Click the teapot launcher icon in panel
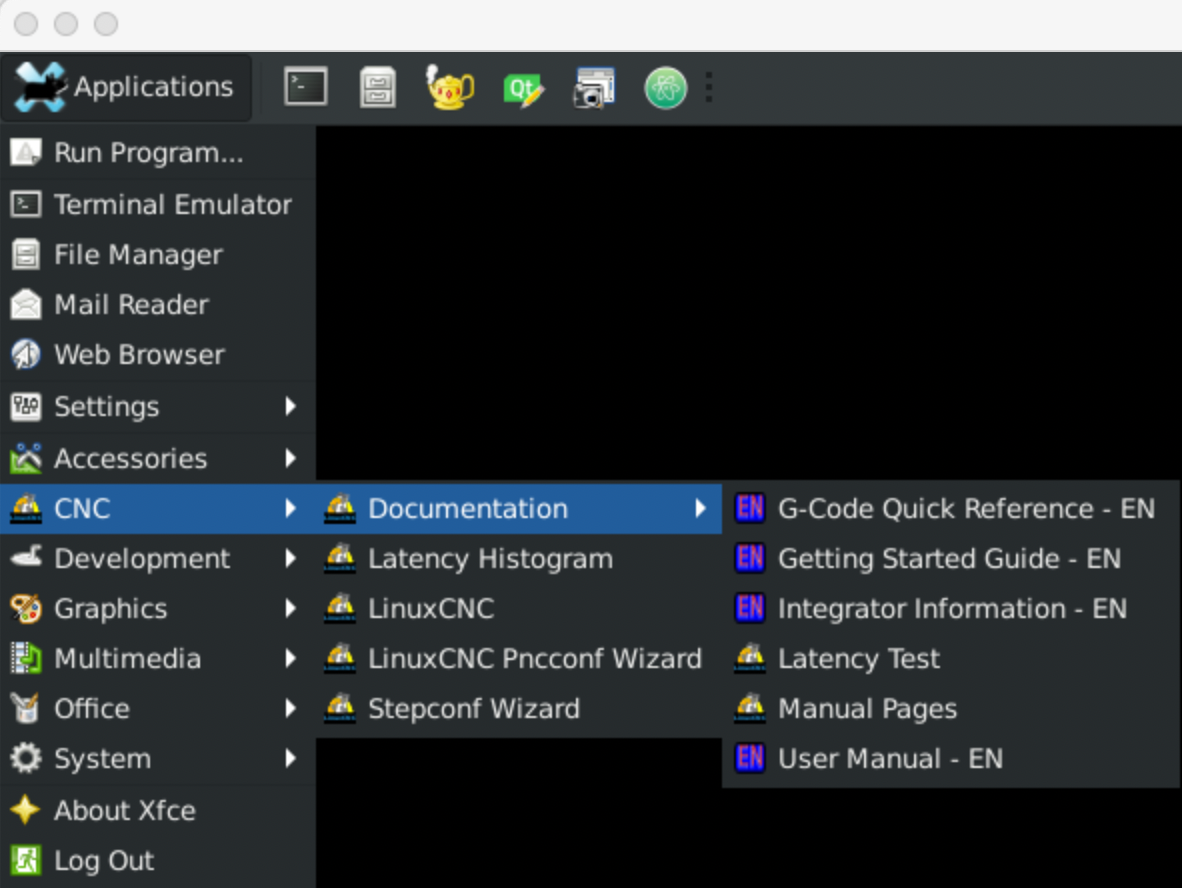Screen dimensions: 1182x888 coord(450,87)
